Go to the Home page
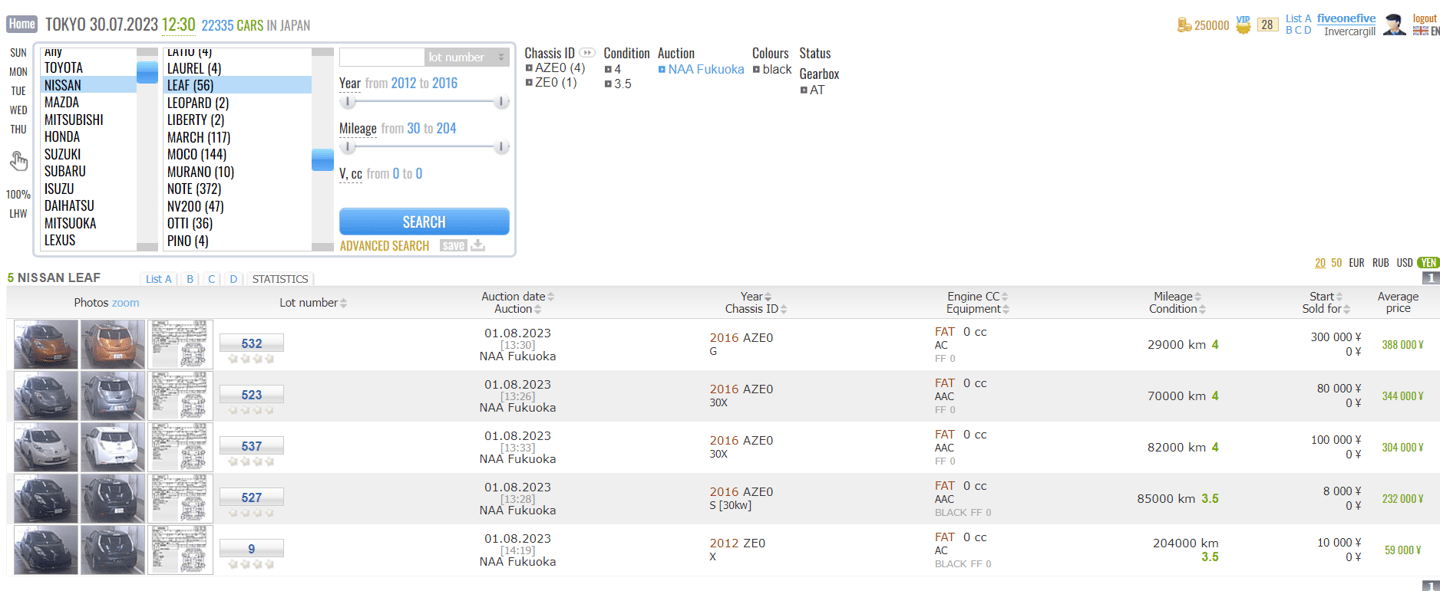 (22, 24)
